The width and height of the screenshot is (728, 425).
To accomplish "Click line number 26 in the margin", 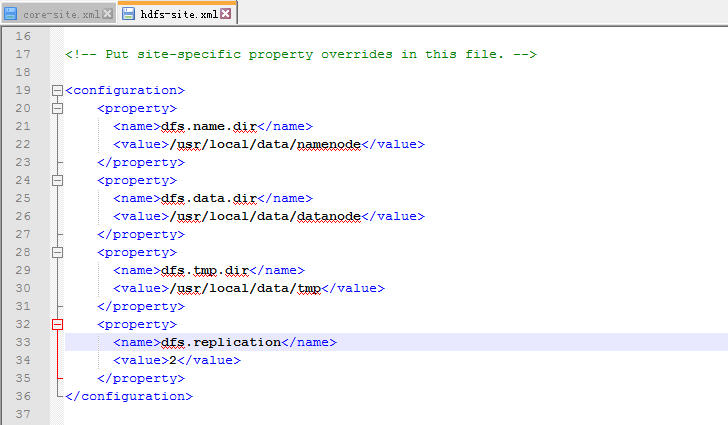I will pyautogui.click(x=23, y=216).
